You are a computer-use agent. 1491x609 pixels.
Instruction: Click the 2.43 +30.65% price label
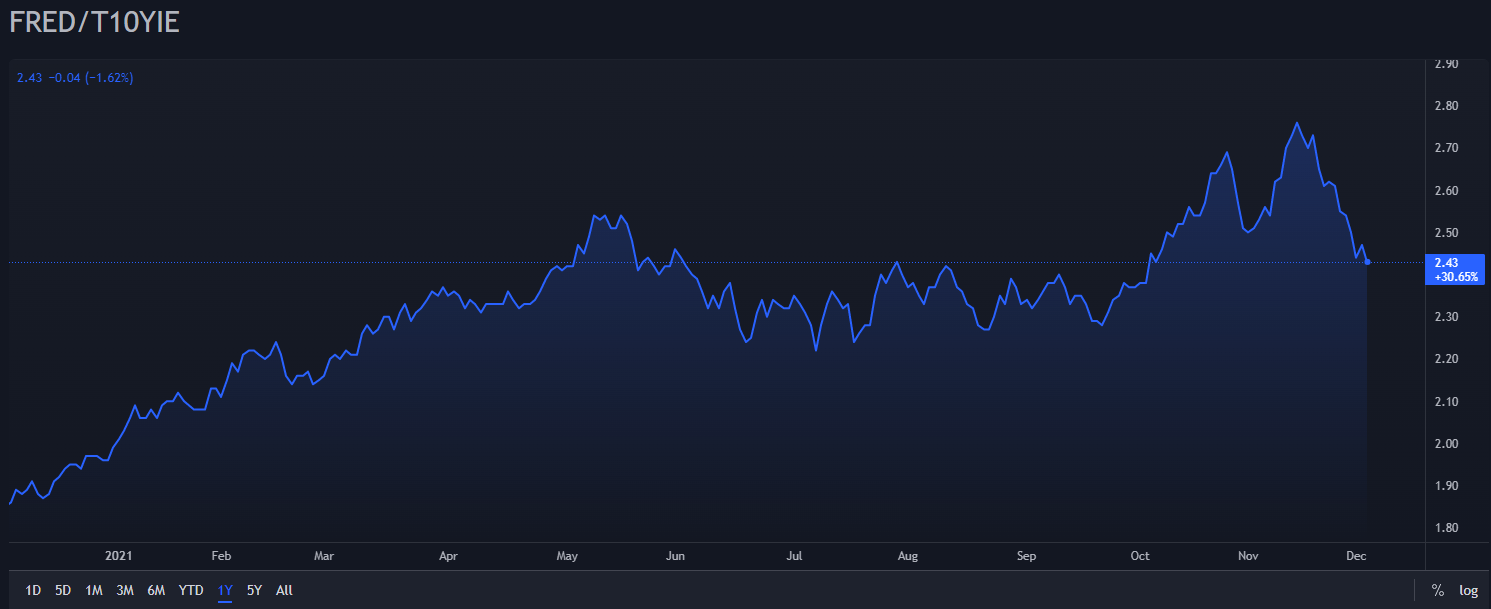pyautogui.click(x=1453, y=270)
